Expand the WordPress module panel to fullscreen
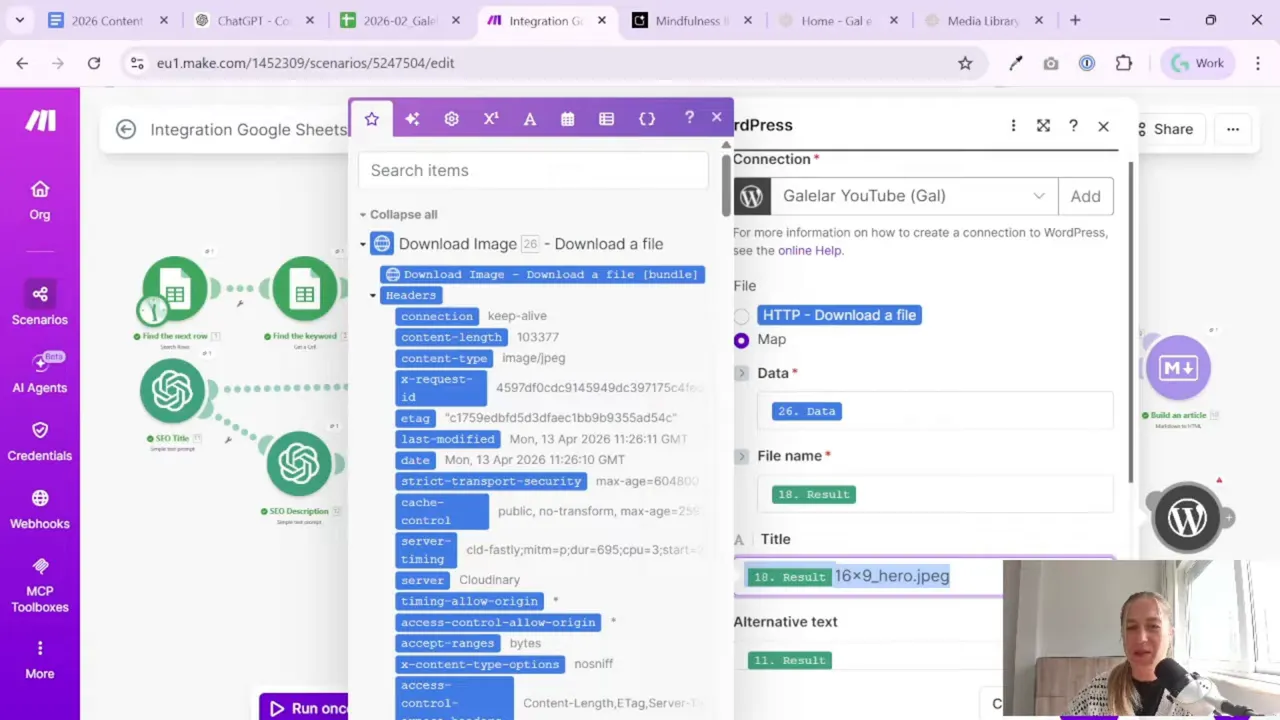This screenshot has height=720, width=1280. pos(1043,126)
